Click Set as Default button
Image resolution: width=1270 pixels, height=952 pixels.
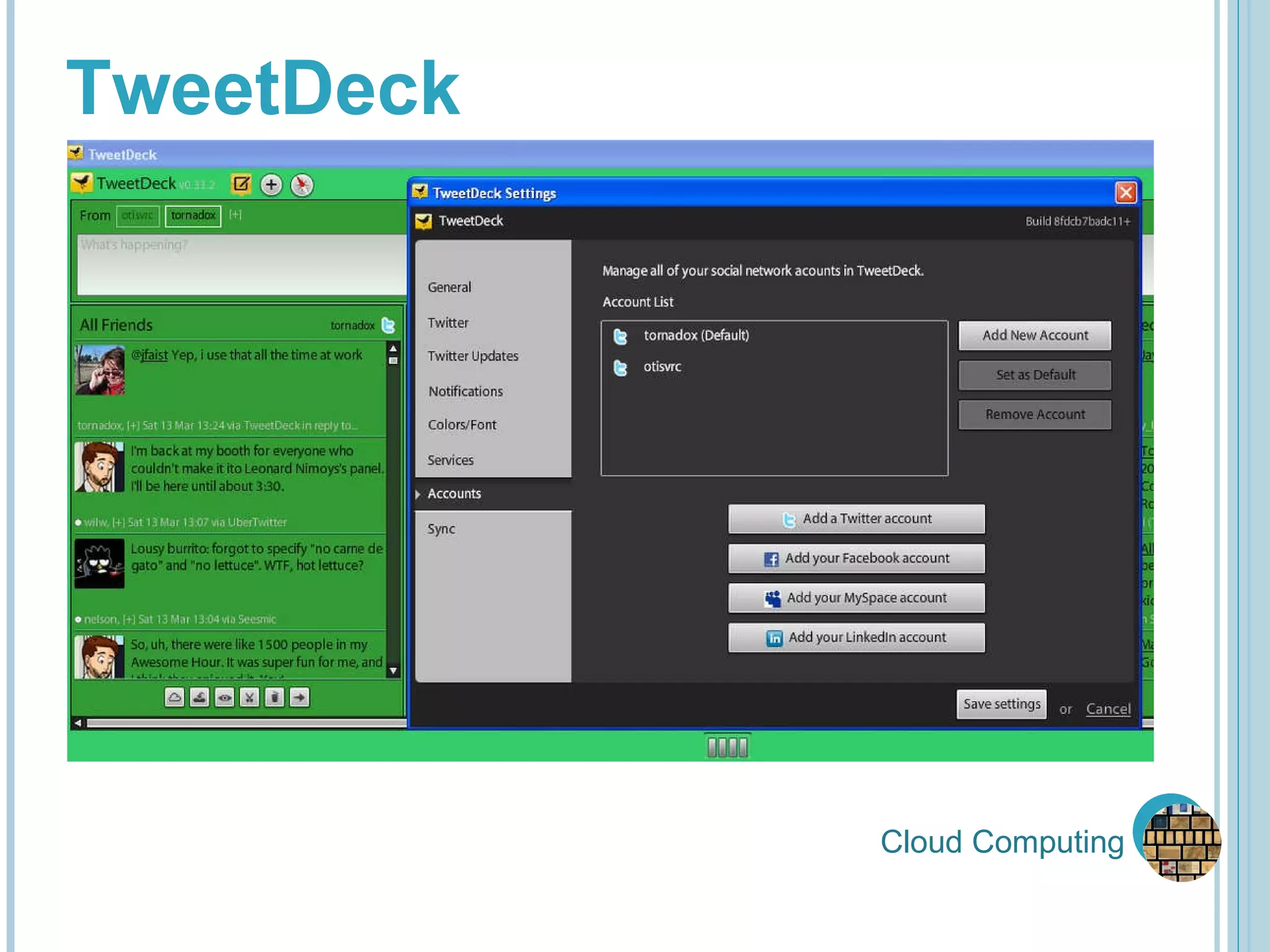click(x=1035, y=375)
